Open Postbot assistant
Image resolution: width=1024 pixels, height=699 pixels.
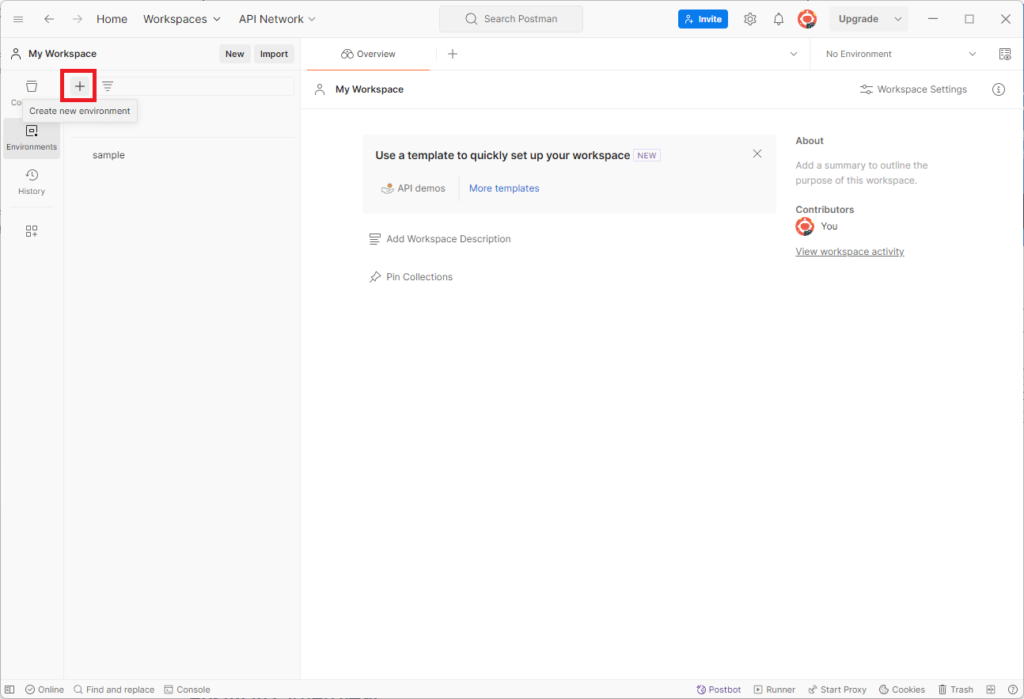tap(718, 689)
